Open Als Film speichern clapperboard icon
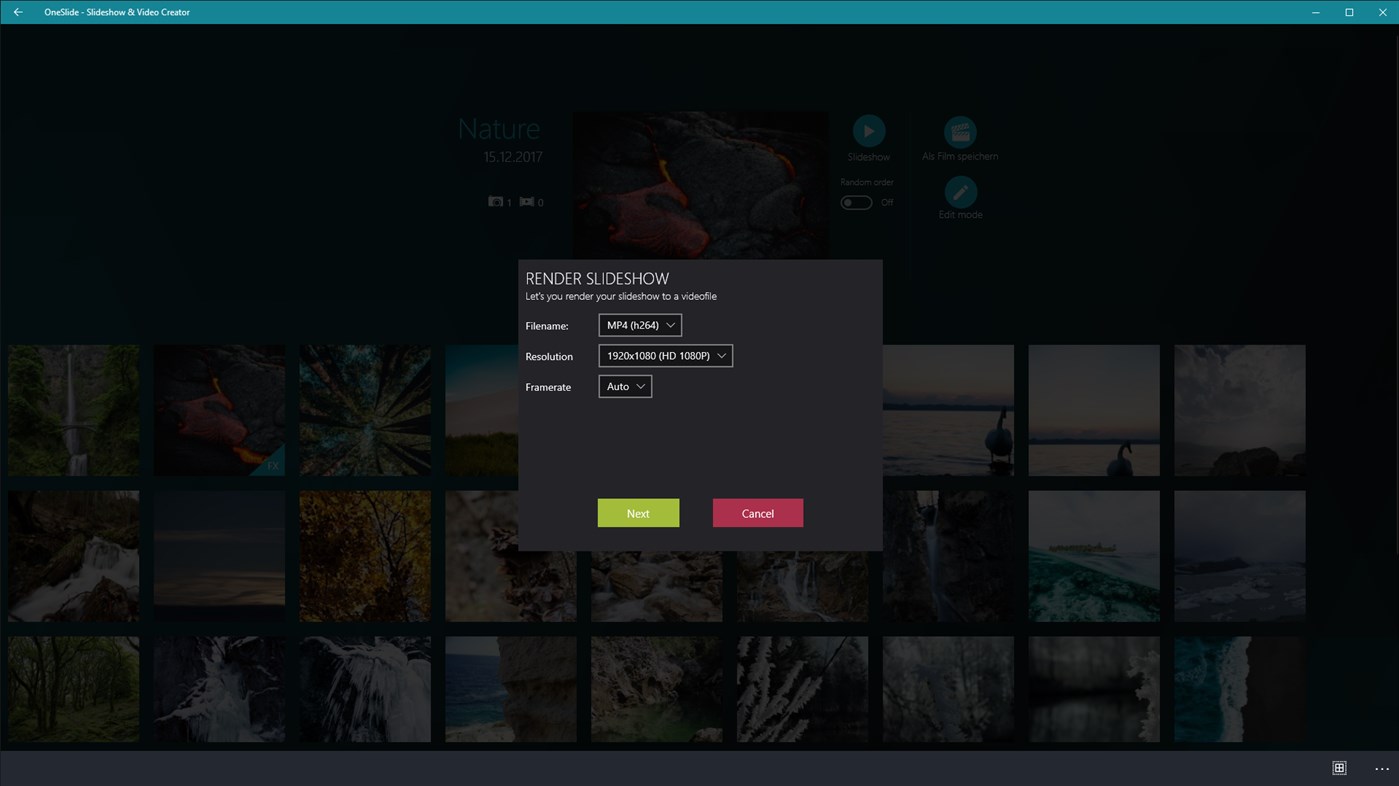Image resolution: width=1399 pixels, height=786 pixels. point(959,131)
